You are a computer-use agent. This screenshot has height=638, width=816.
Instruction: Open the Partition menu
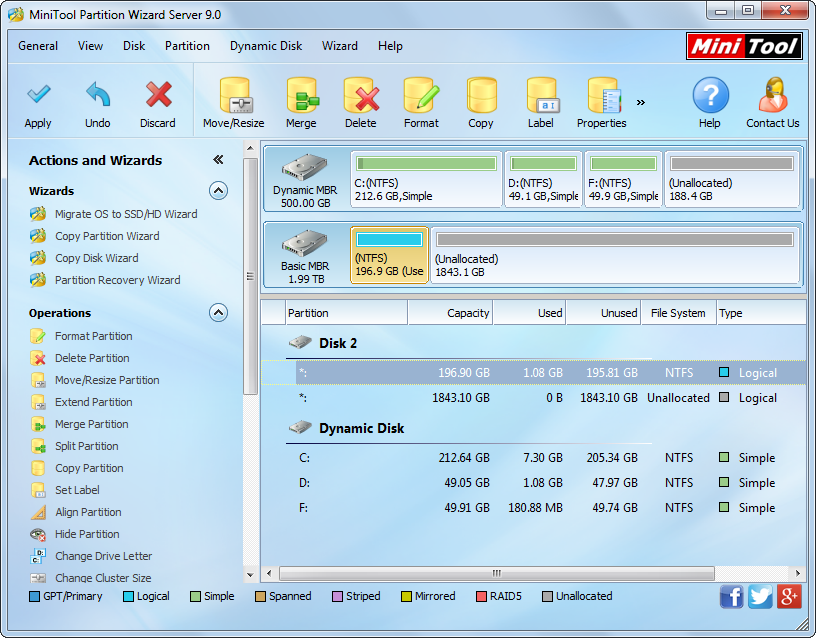[187, 46]
